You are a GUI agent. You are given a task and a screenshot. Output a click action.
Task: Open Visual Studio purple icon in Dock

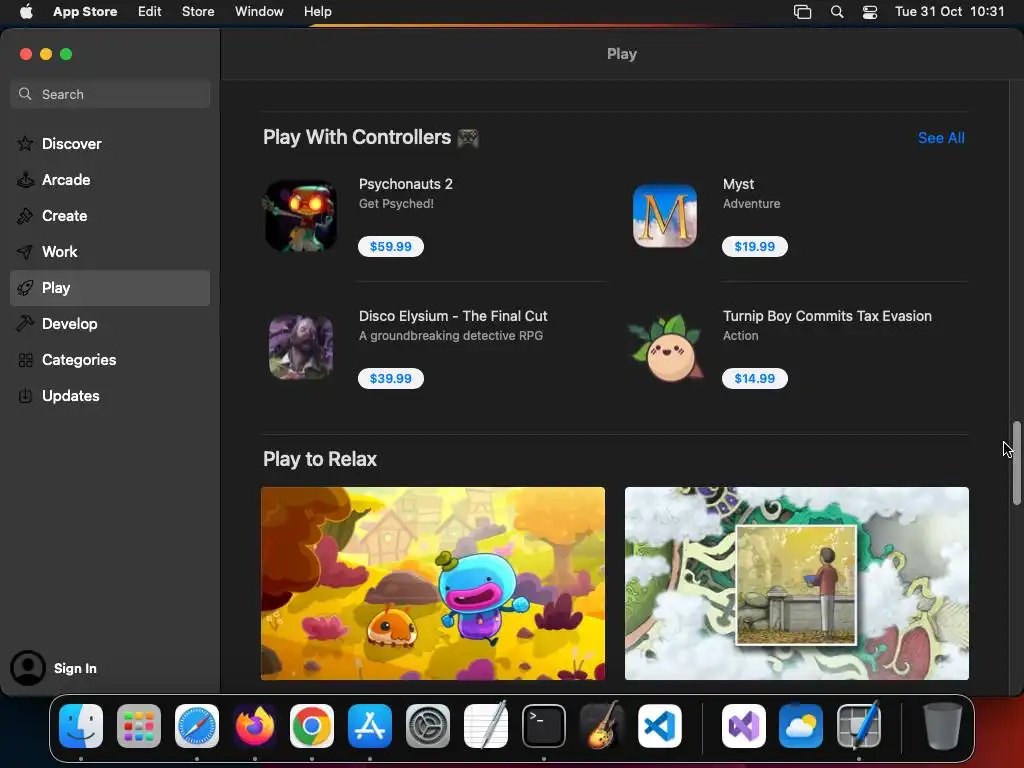coord(744,726)
